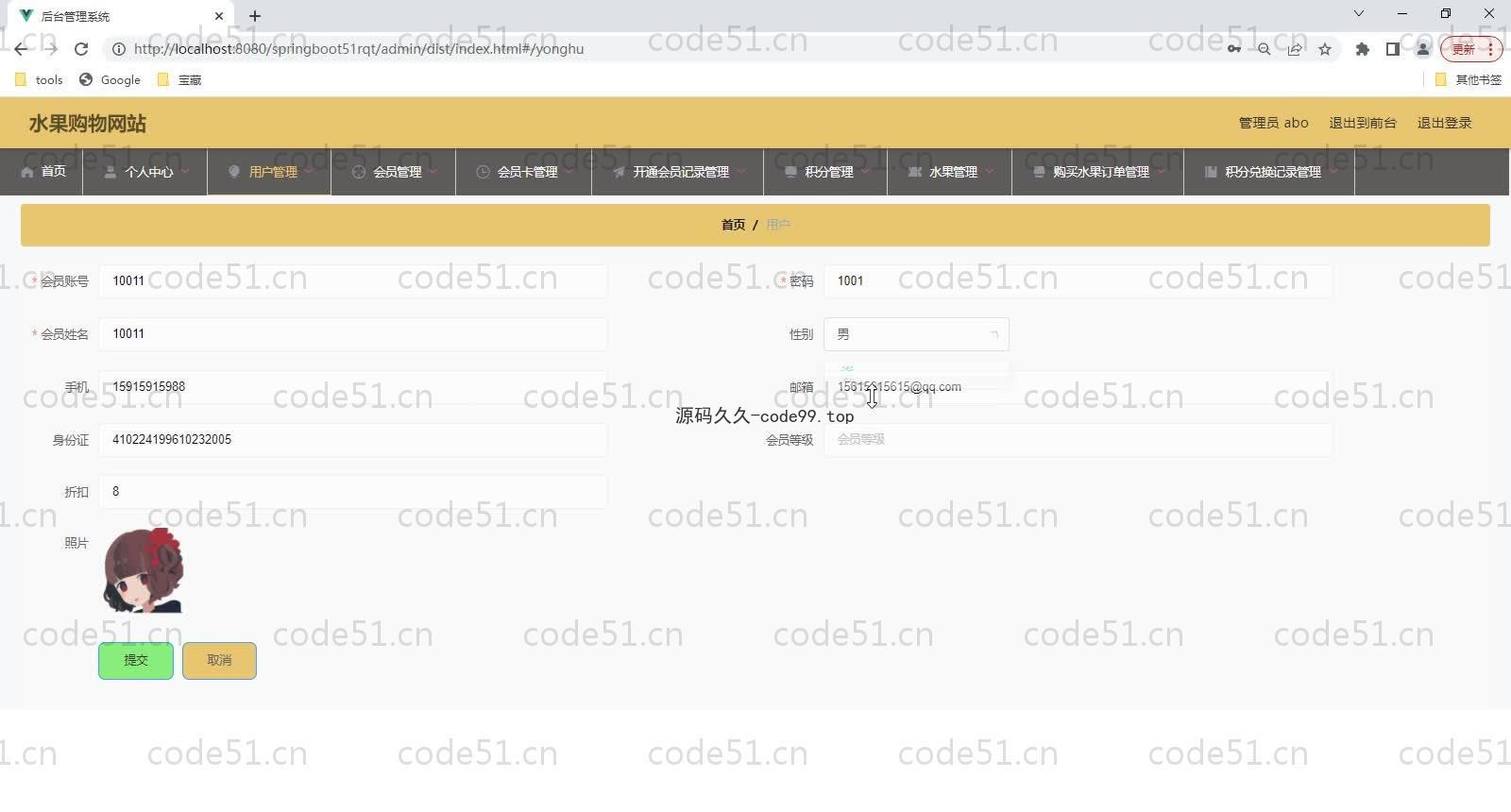Screen dimensions: 1511x812
Task: Open the 开通会员记录管理 menu
Action: 678,172
